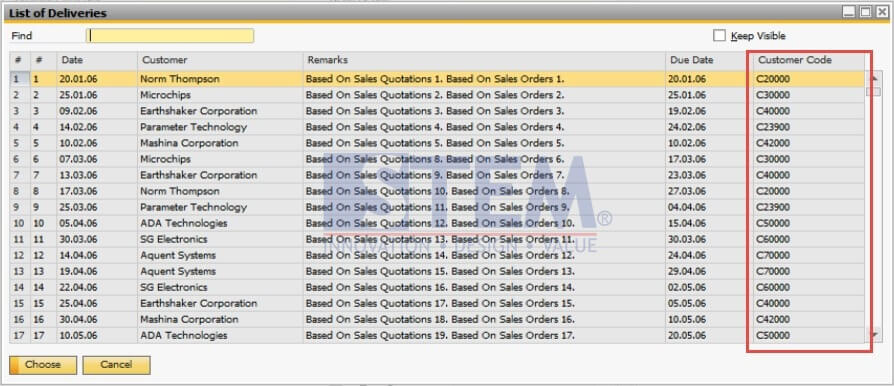Viewport: 894px width, 386px height.
Task: Click due date 20.05.06
Action: tap(687, 335)
